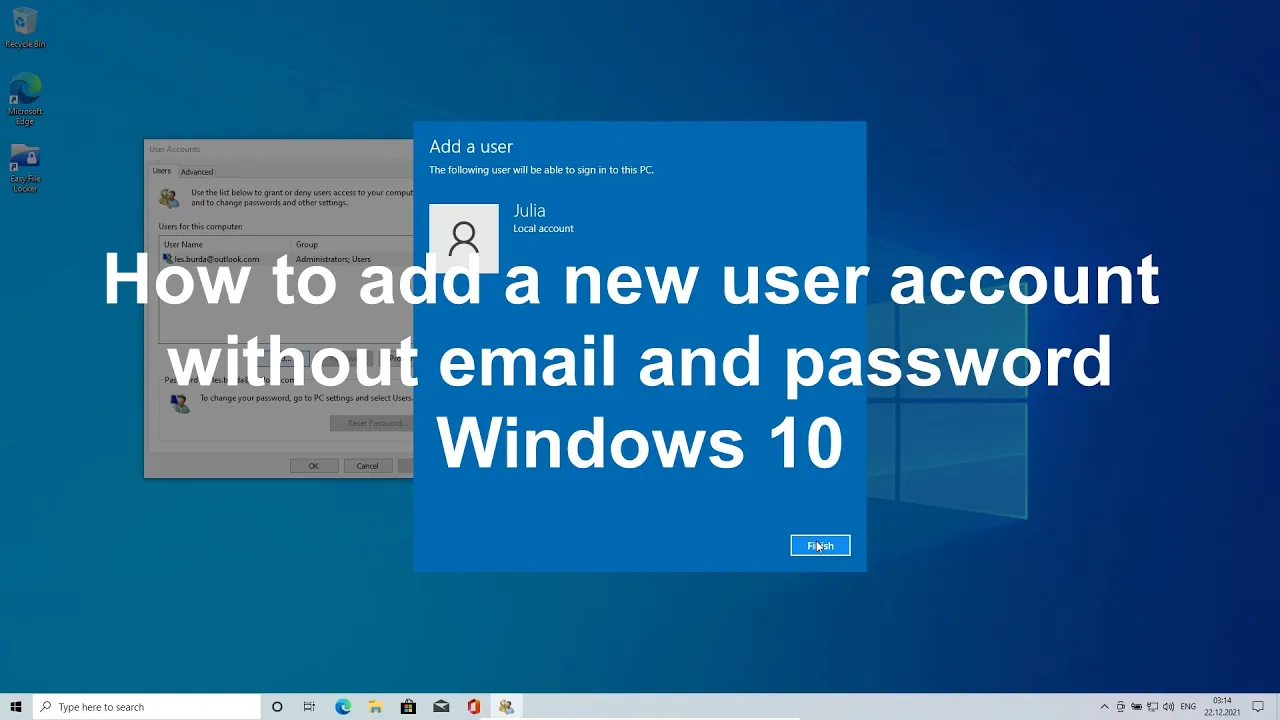This screenshot has width=1280, height=720.
Task: Click the Meet Now tray icon
Action: tap(1120, 707)
